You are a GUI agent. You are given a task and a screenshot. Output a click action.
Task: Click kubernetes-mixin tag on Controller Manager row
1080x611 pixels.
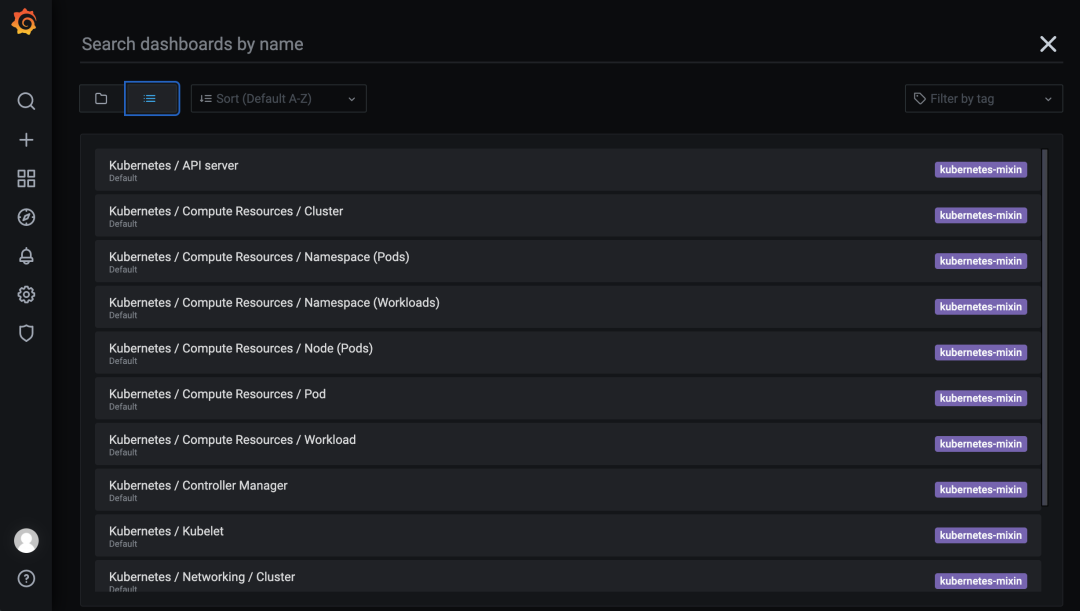coord(981,490)
